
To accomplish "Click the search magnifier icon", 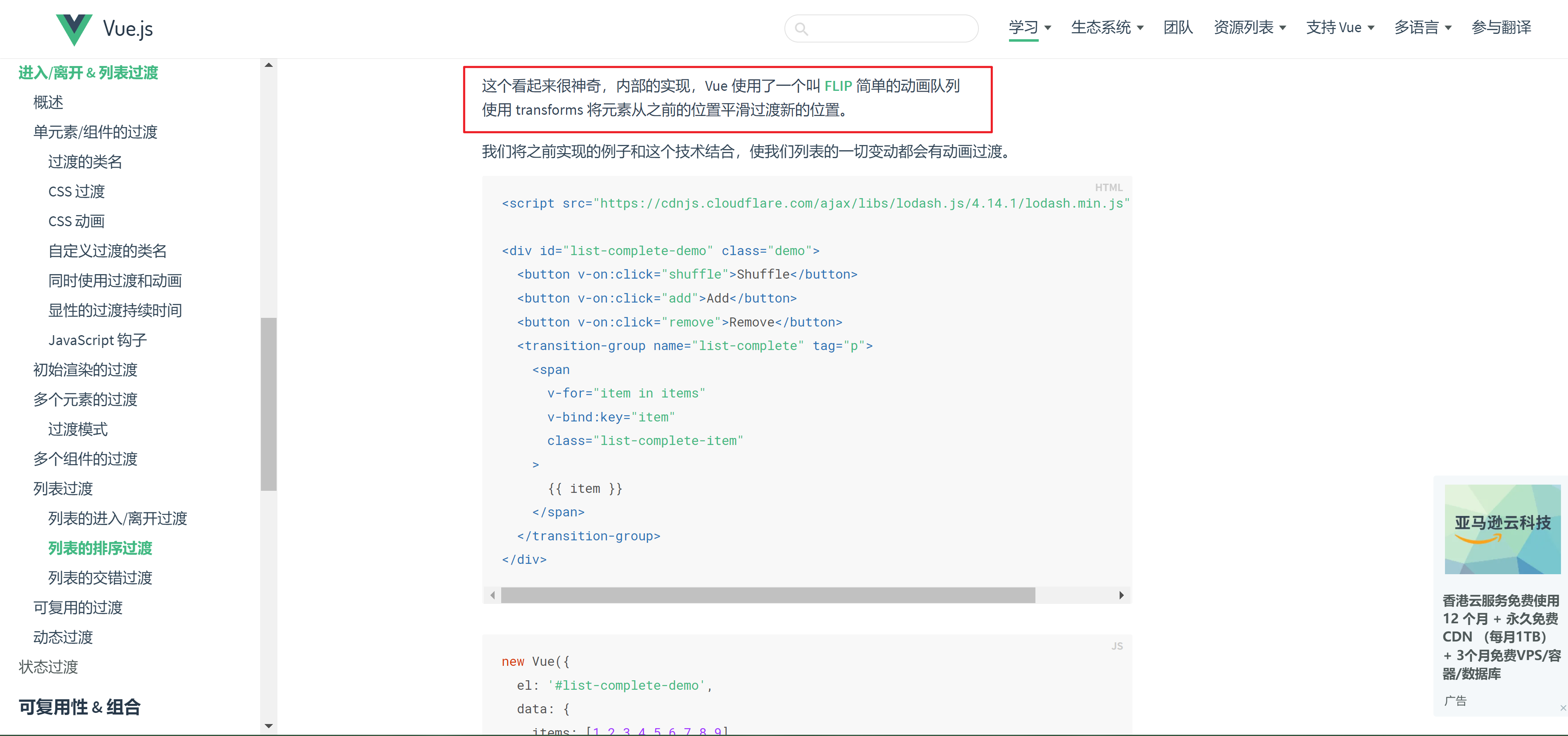I will (801, 28).
